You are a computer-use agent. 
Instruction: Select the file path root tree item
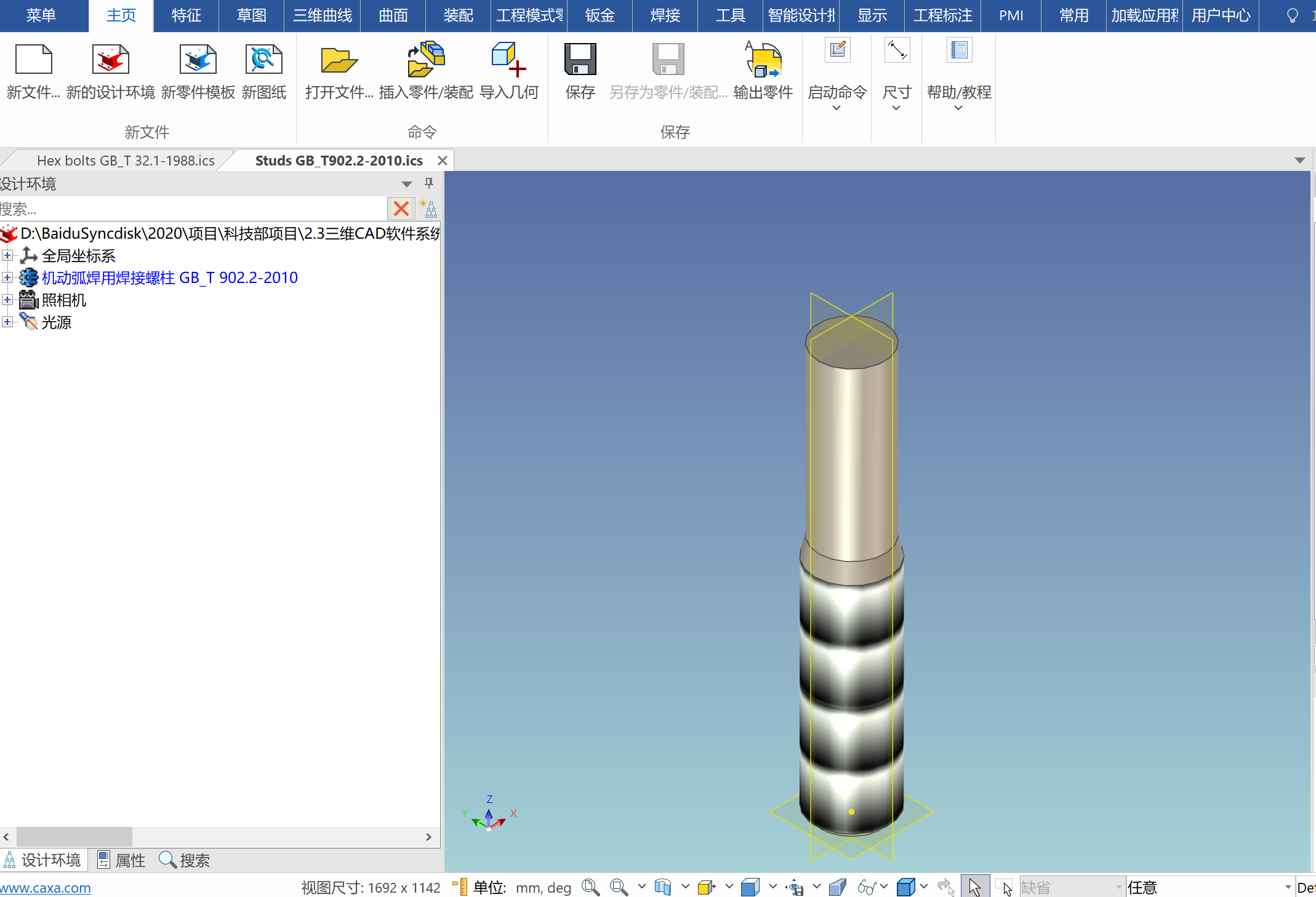pos(229,233)
